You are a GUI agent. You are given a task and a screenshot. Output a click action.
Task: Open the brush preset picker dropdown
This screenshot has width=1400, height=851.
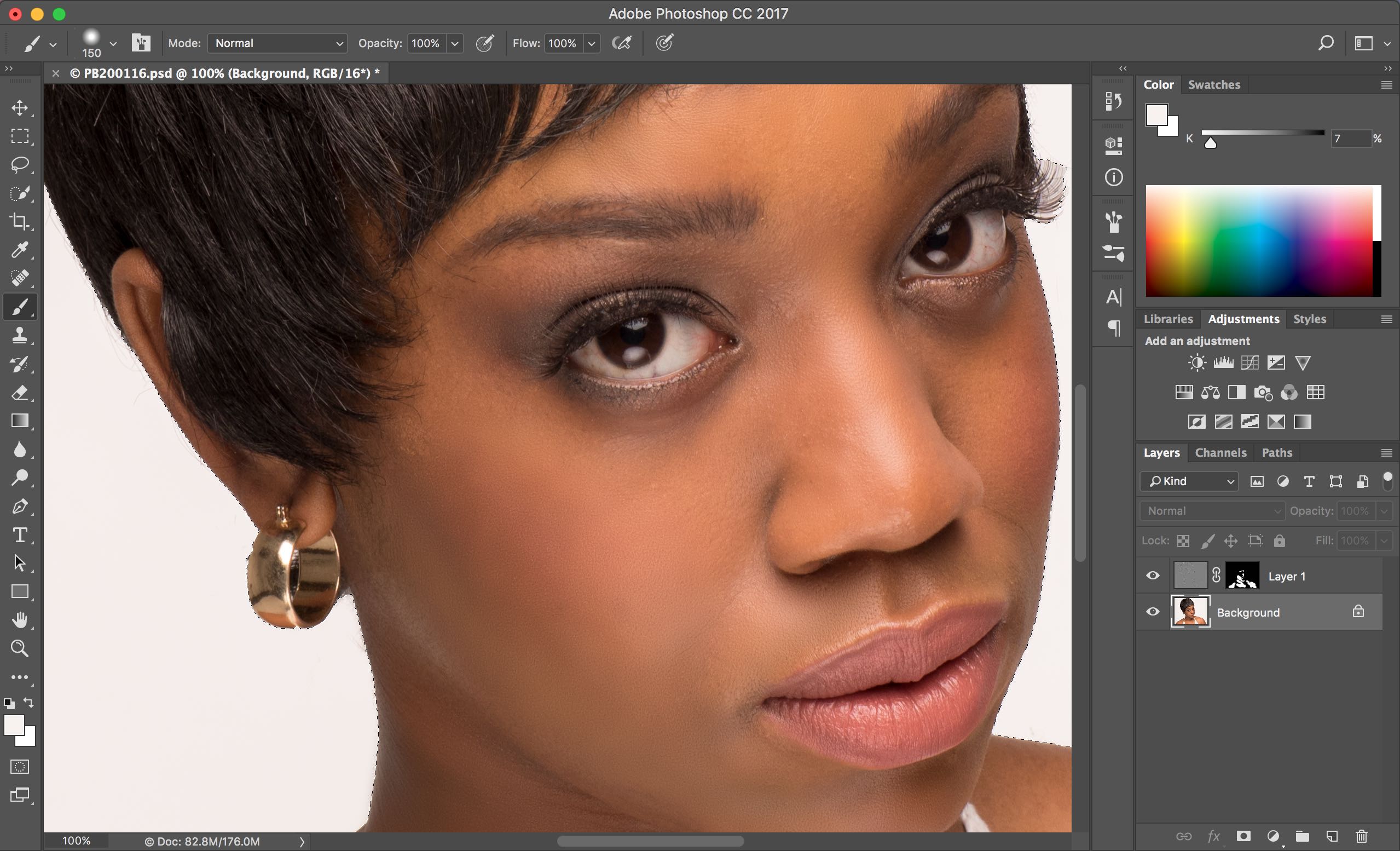[x=113, y=43]
